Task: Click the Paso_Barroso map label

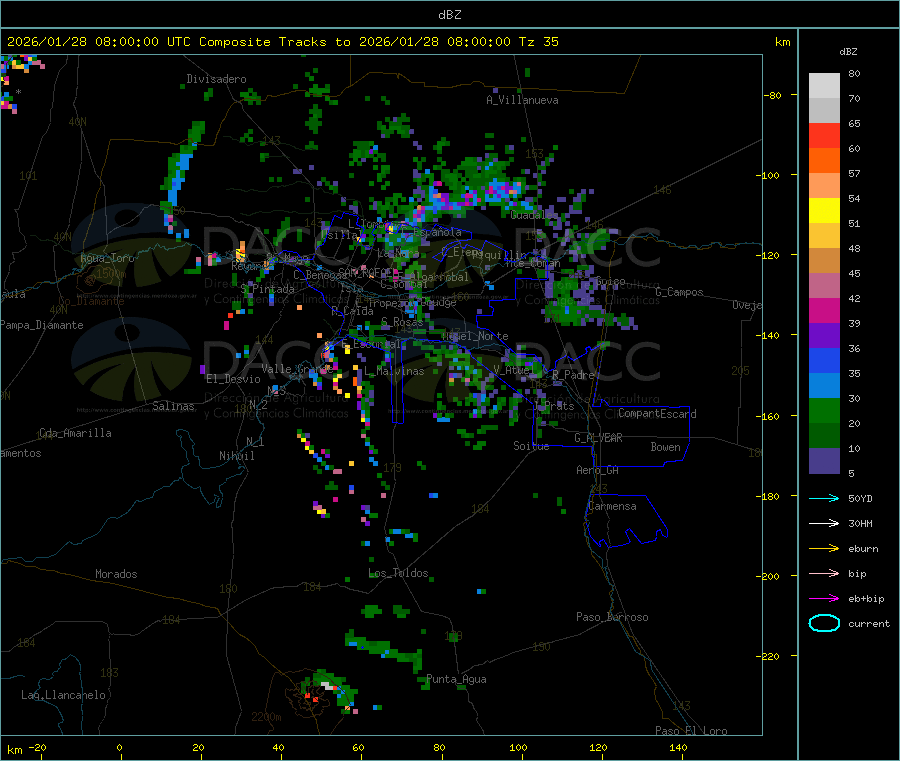Action: click(x=612, y=617)
